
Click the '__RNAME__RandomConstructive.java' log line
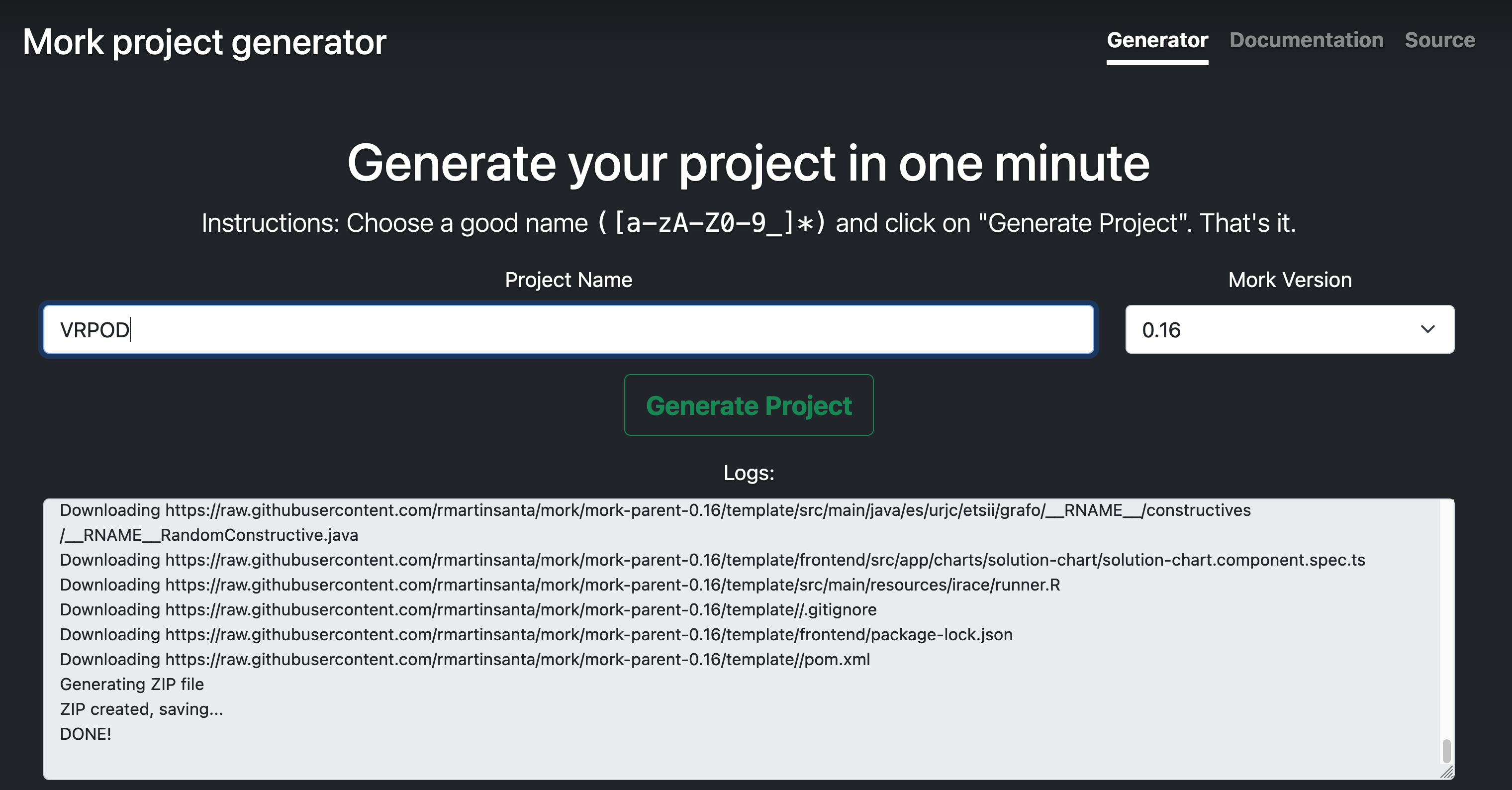(x=209, y=535)
